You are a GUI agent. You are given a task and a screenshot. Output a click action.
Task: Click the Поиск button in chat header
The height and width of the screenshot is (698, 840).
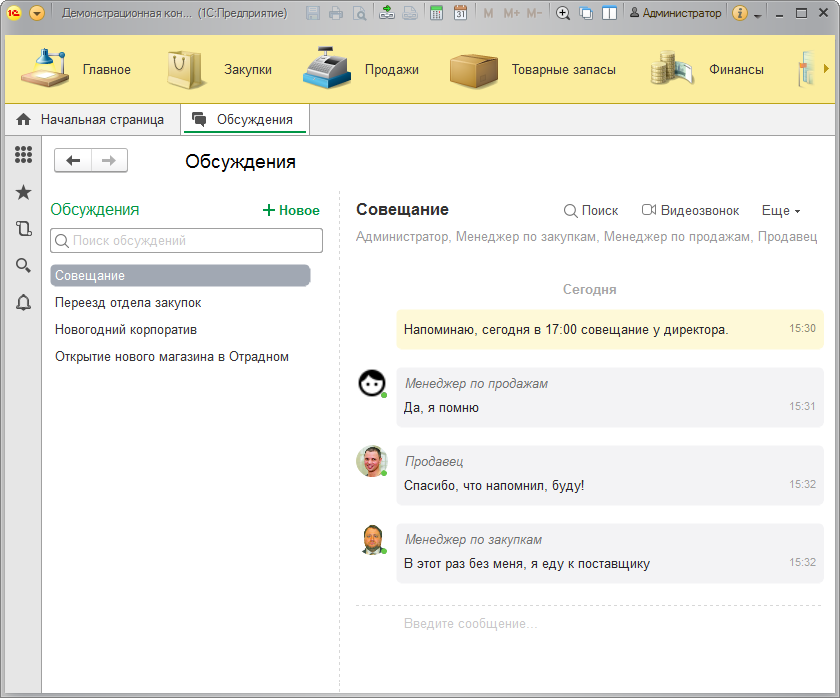tap(591, 210)
